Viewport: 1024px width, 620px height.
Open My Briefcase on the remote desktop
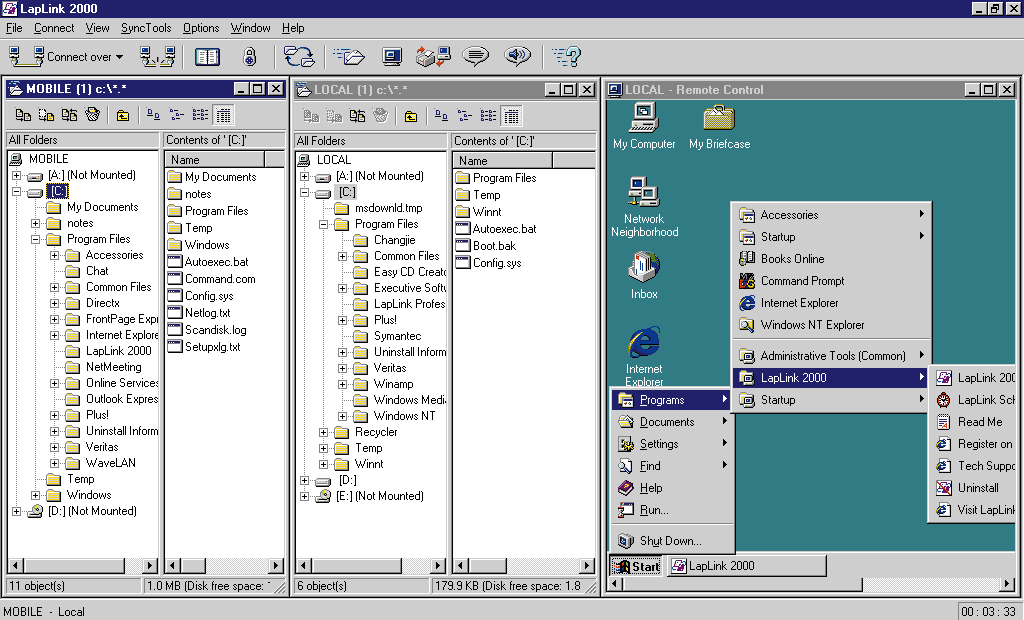[720, 127]
